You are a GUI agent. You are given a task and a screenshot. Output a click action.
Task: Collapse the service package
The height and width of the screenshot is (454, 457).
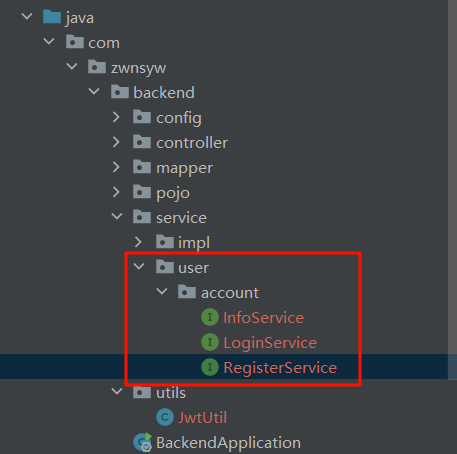tap(117, 216)
